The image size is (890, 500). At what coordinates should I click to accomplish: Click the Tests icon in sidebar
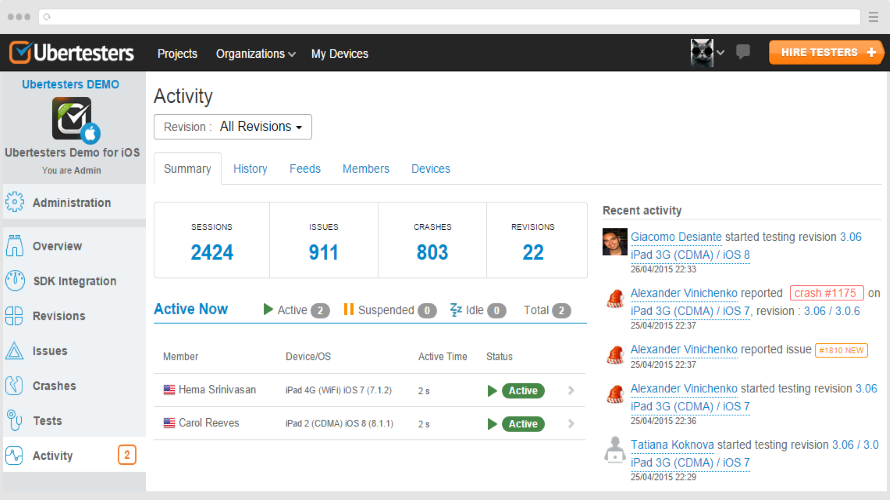14,421
